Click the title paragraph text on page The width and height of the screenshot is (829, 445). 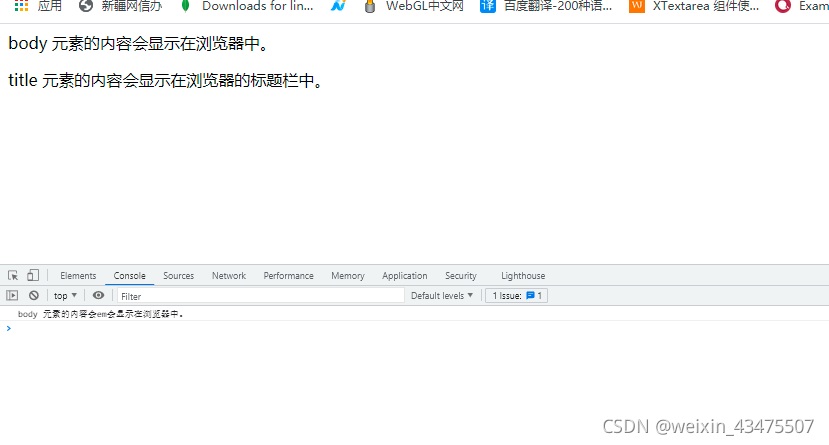(x=167, y=80)
